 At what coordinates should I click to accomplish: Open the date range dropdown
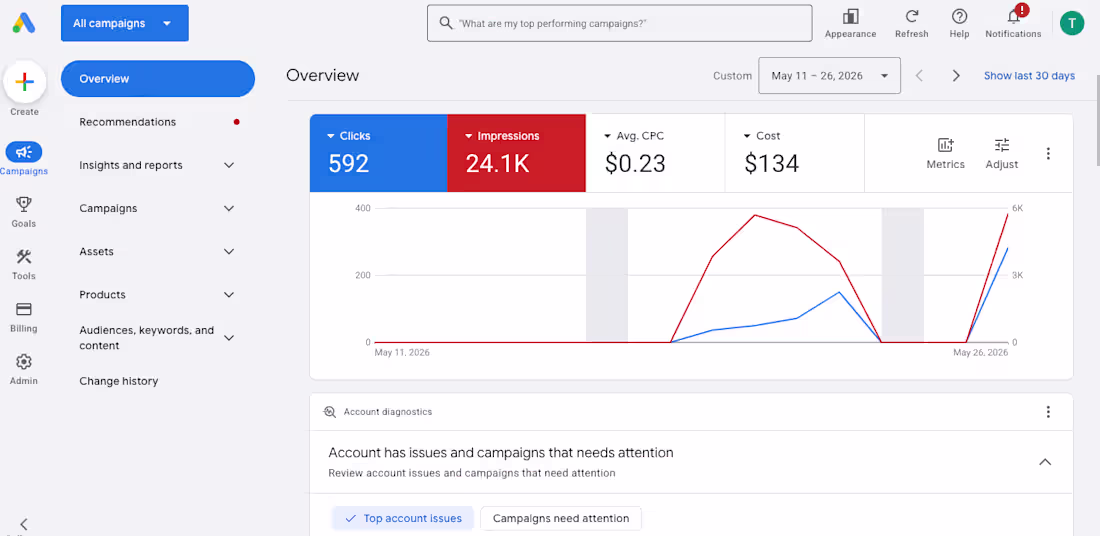click(x=829, y=76)
